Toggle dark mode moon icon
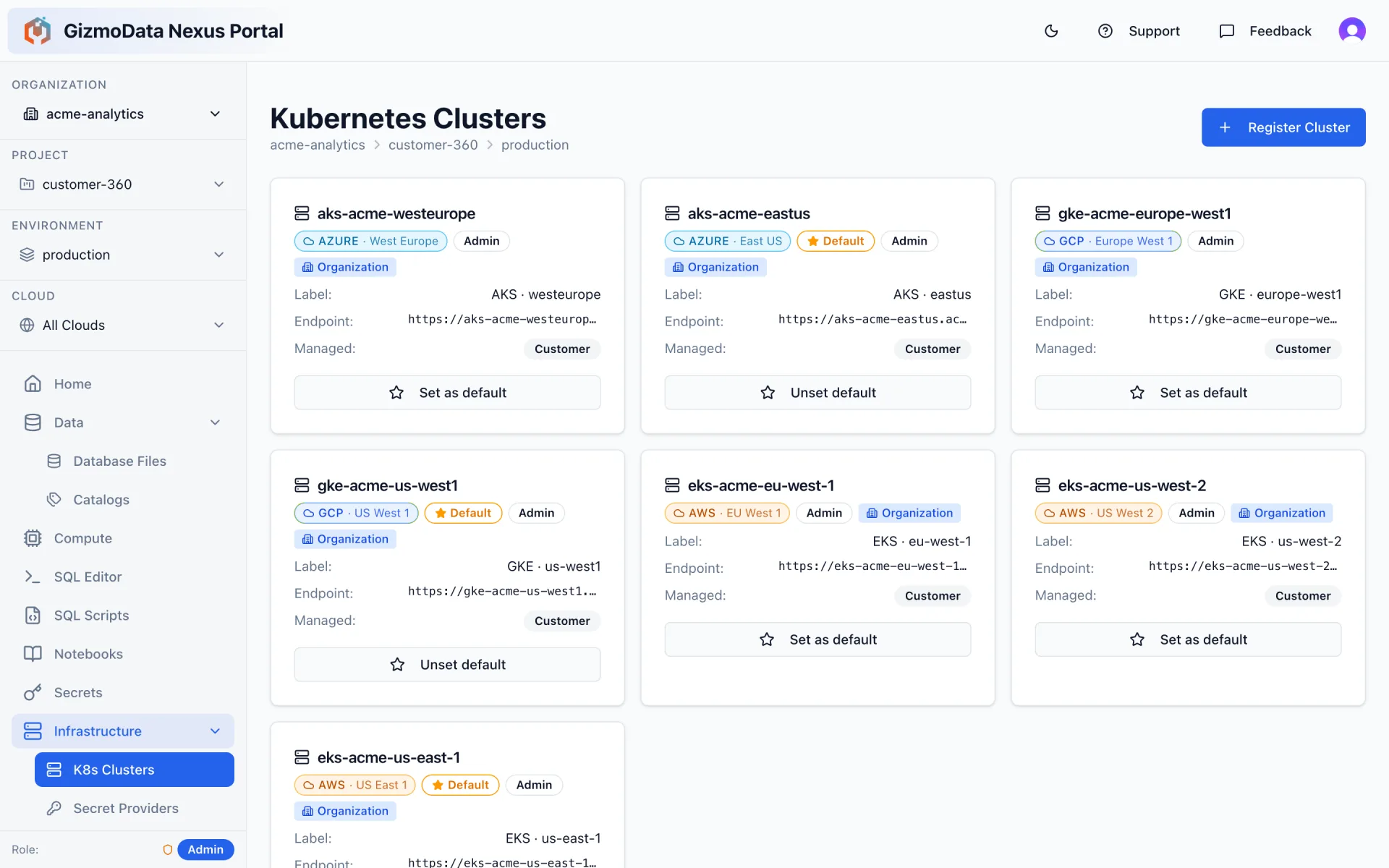The image size is (1389, 868). point(1051,31)
